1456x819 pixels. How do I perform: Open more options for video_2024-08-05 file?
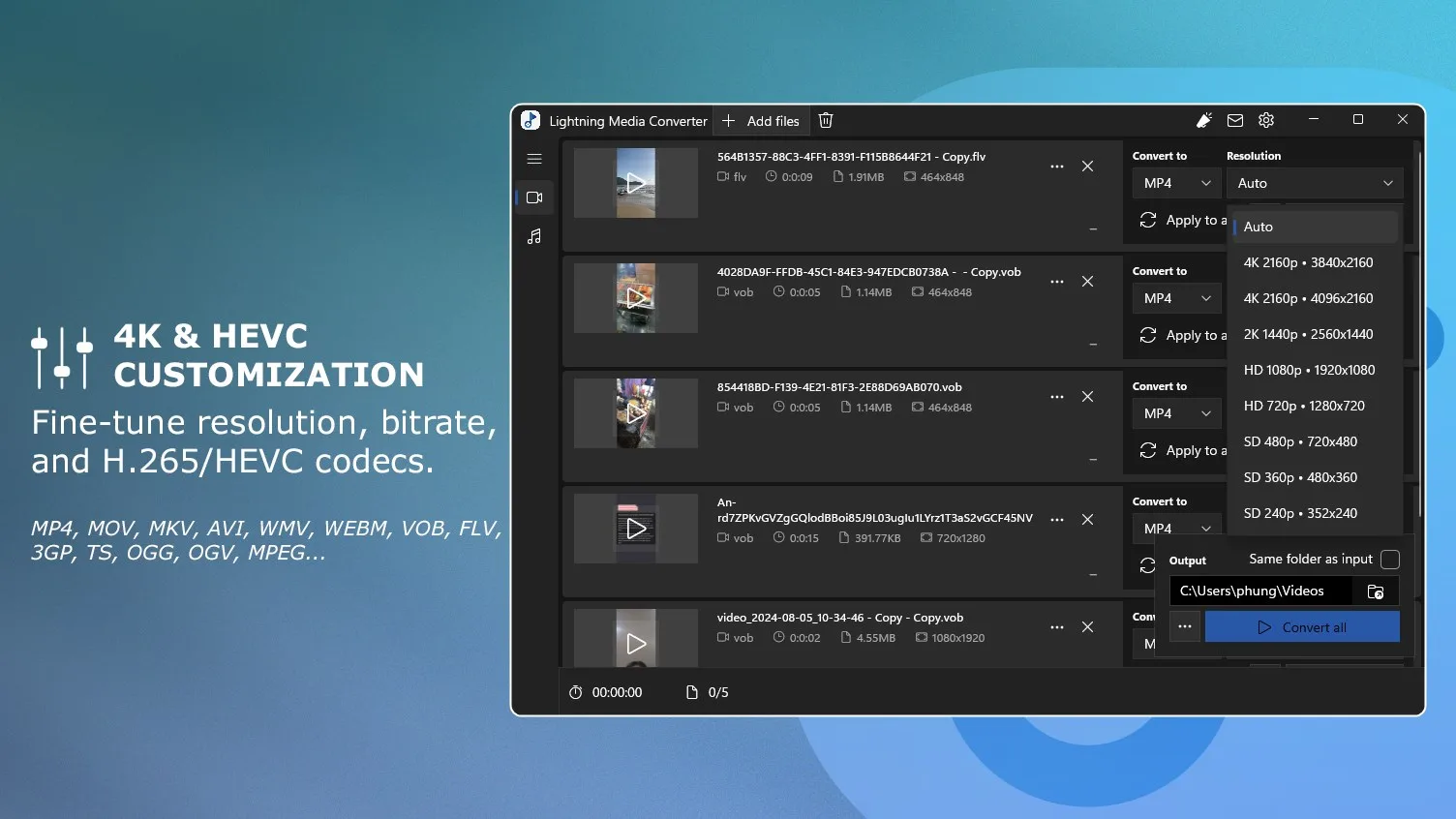(1057, 627)
